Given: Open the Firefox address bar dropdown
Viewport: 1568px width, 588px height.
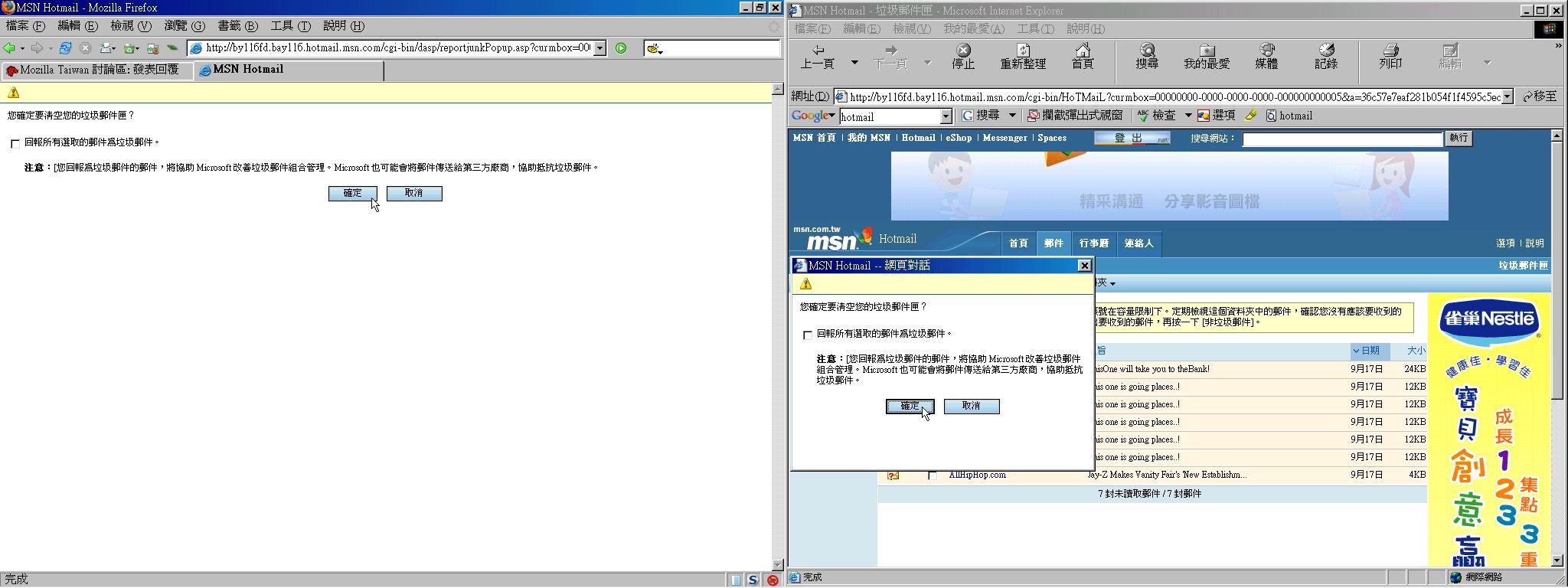Looking at the screenshot, I should pyautogui.click(x=599, y=48).
